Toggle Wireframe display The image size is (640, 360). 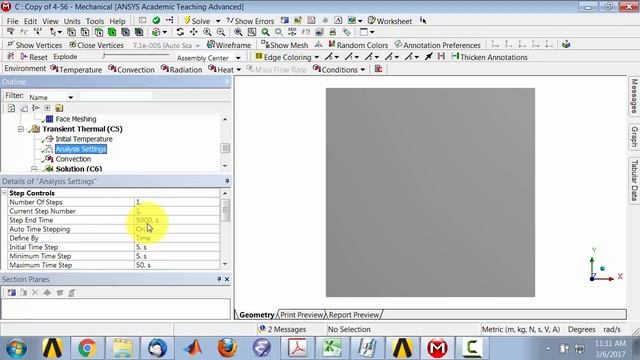pos(229,45)
